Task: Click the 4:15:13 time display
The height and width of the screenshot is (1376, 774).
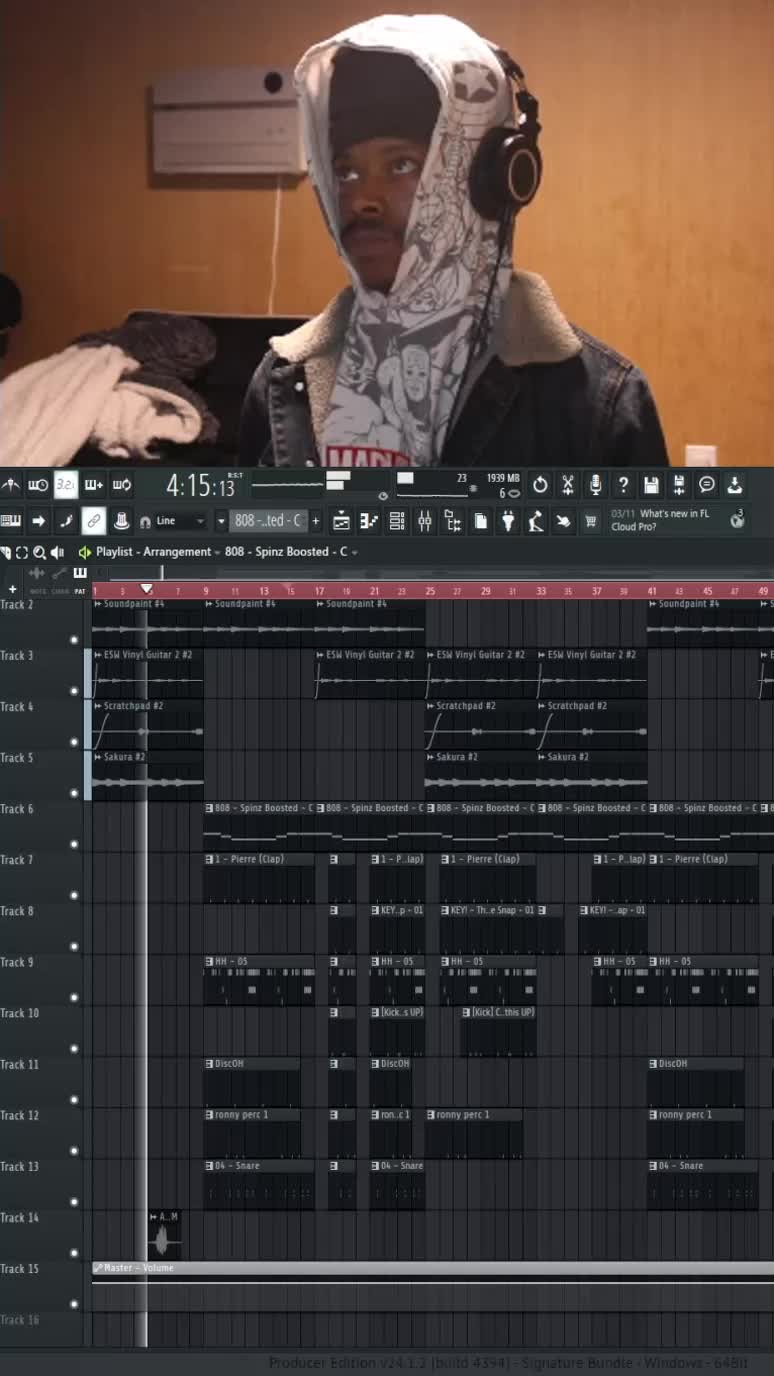Action: click(x=201, y=486)
